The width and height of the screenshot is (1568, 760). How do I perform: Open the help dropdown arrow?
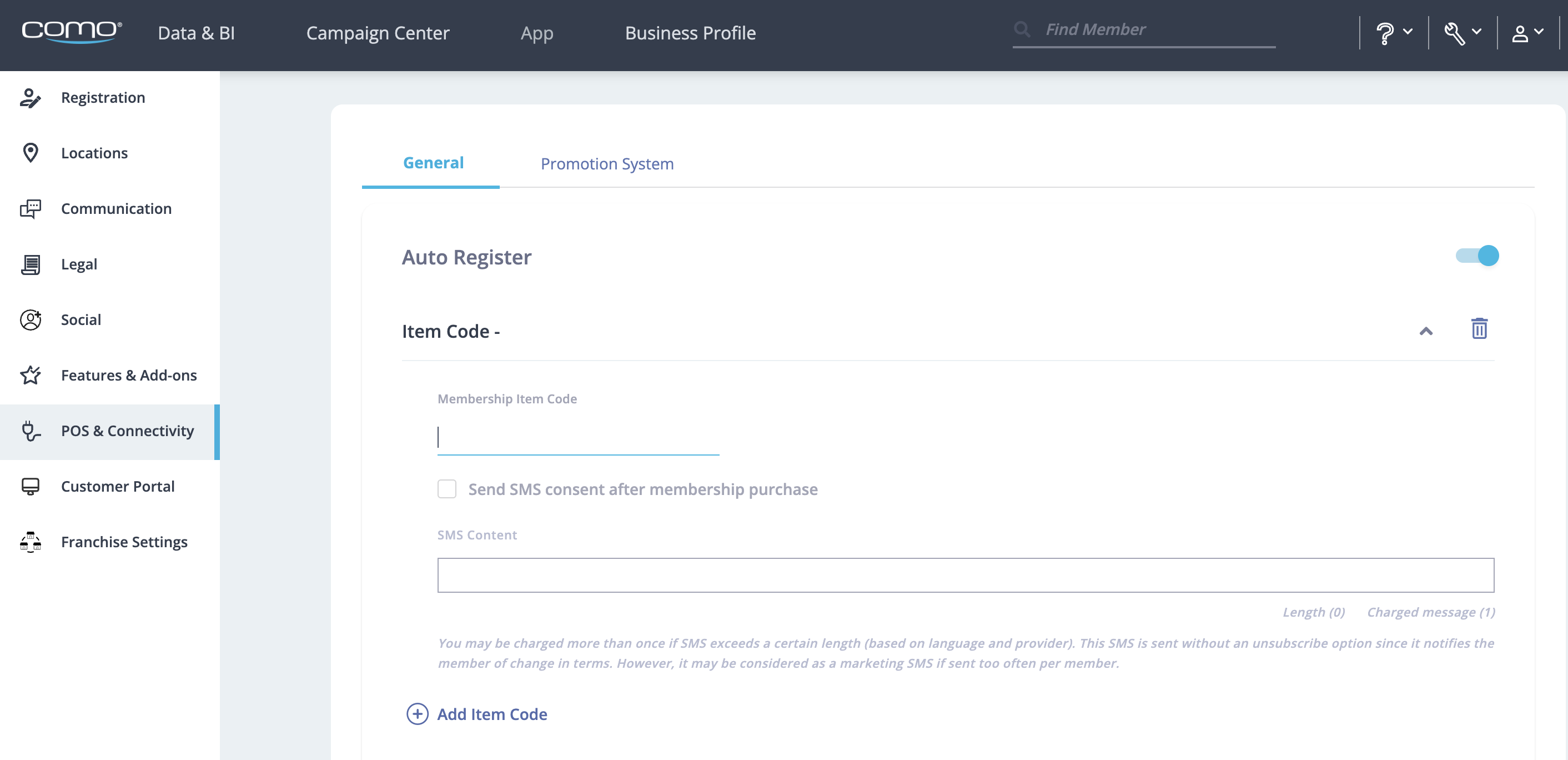click(x=1408, y=31)
